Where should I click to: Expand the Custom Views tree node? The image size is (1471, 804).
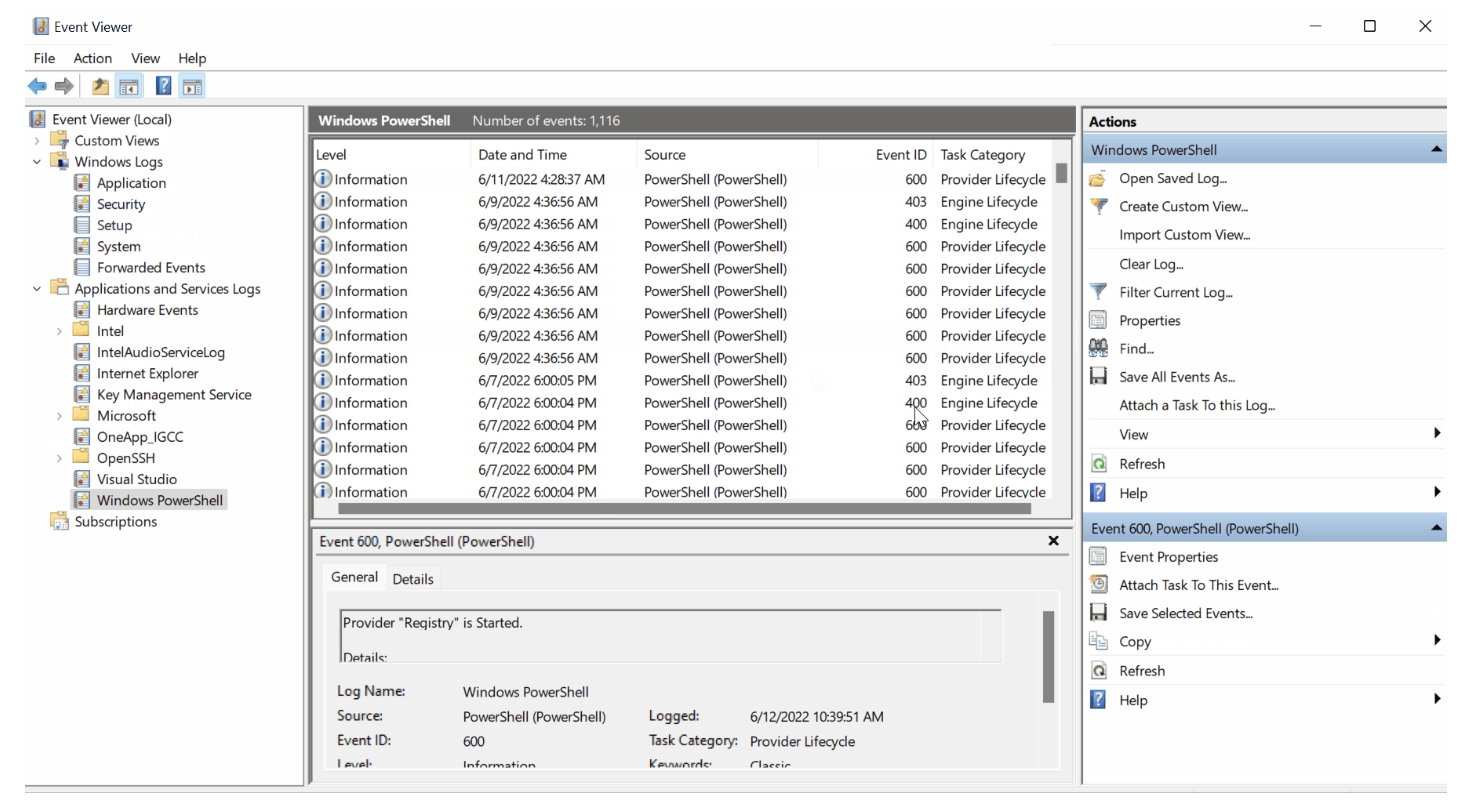pyautogui.click(x=37, y=141)
